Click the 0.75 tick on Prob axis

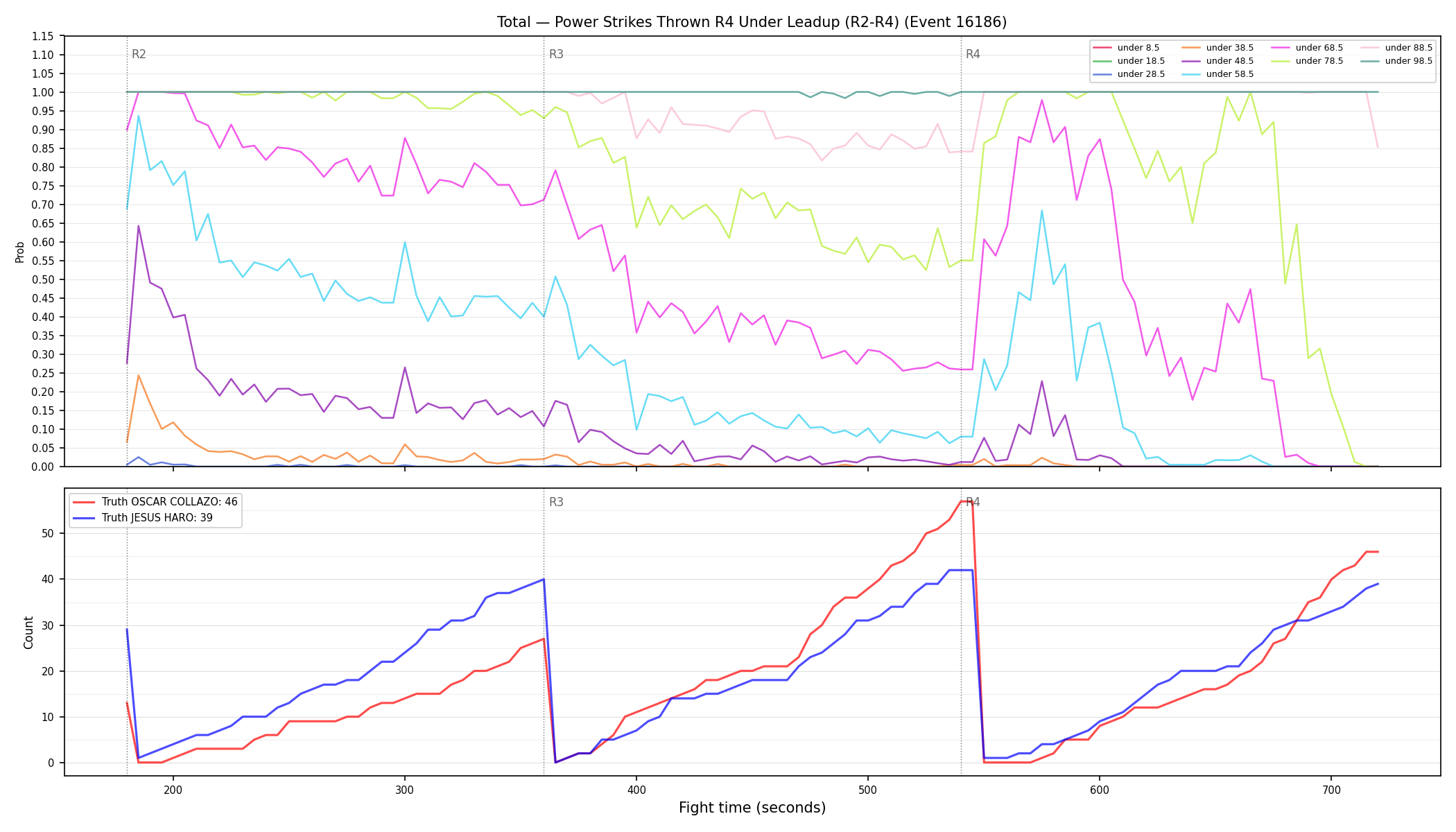[x=43, y=186]
